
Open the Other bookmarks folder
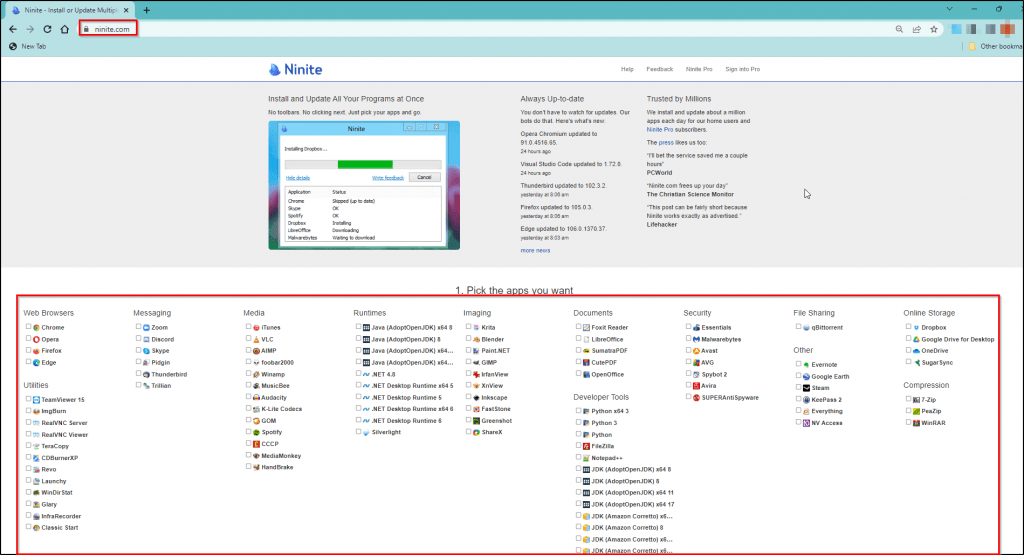995,46
